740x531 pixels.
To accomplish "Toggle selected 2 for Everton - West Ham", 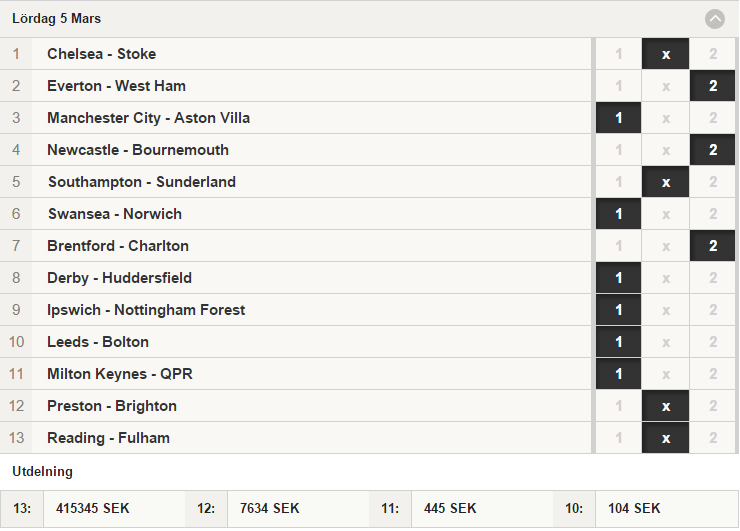I will pyautogui.click(x=713, y=86).
